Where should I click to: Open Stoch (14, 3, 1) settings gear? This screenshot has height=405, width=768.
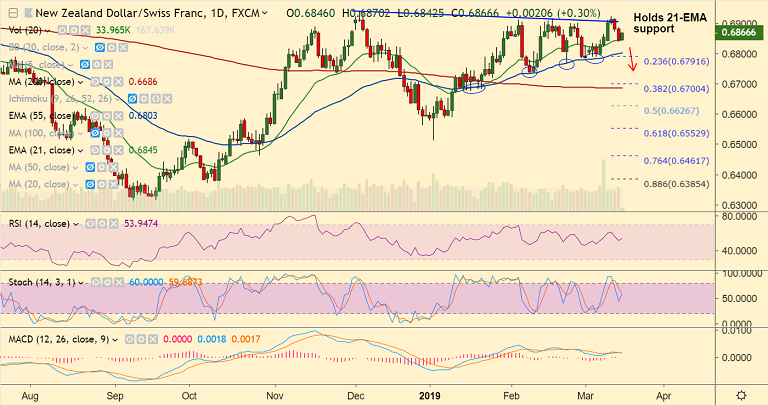coord(107,283)
